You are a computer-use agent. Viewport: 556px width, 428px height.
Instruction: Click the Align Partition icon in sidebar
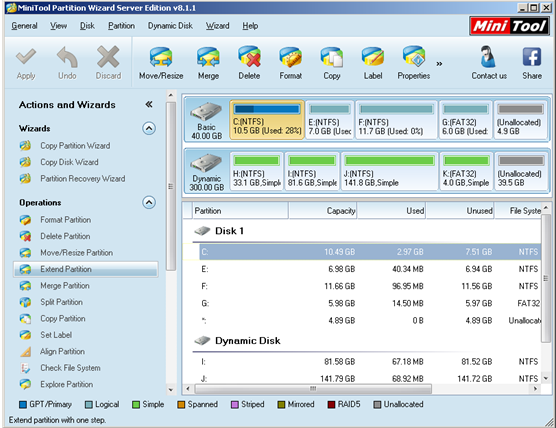tap(25, 351)
